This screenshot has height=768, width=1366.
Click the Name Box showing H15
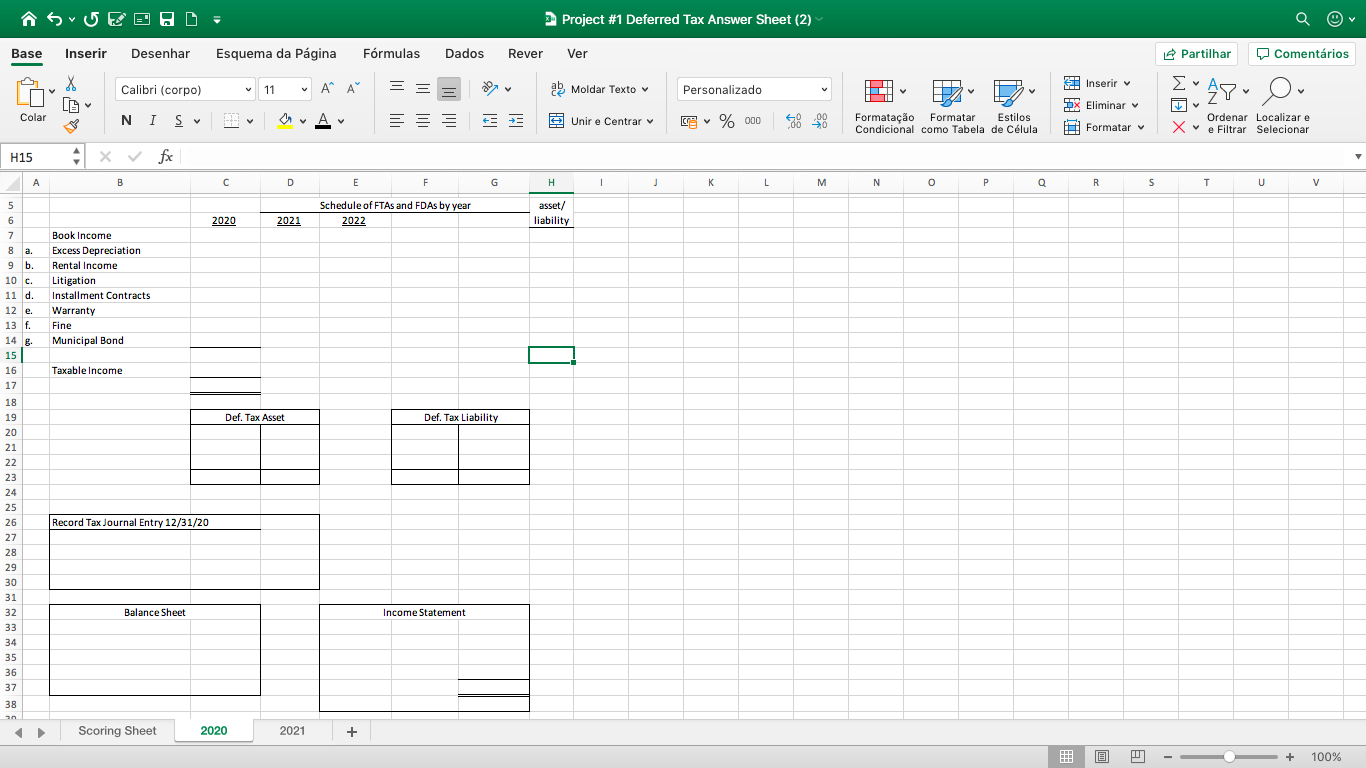pyautogui.click(x=36, y=157)
